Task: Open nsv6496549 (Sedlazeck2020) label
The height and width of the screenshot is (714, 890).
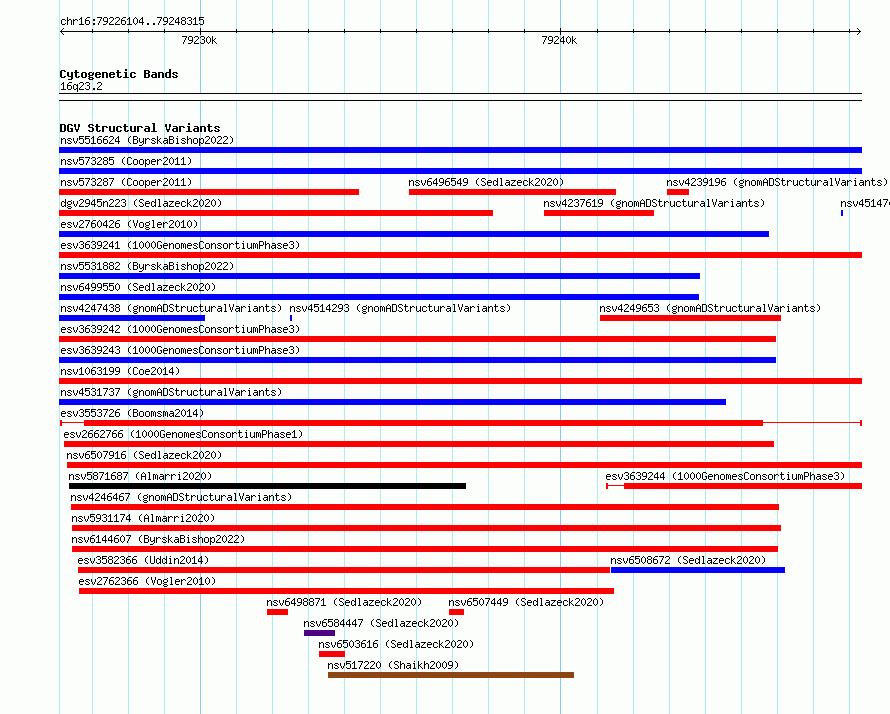Action: (486, 182)
